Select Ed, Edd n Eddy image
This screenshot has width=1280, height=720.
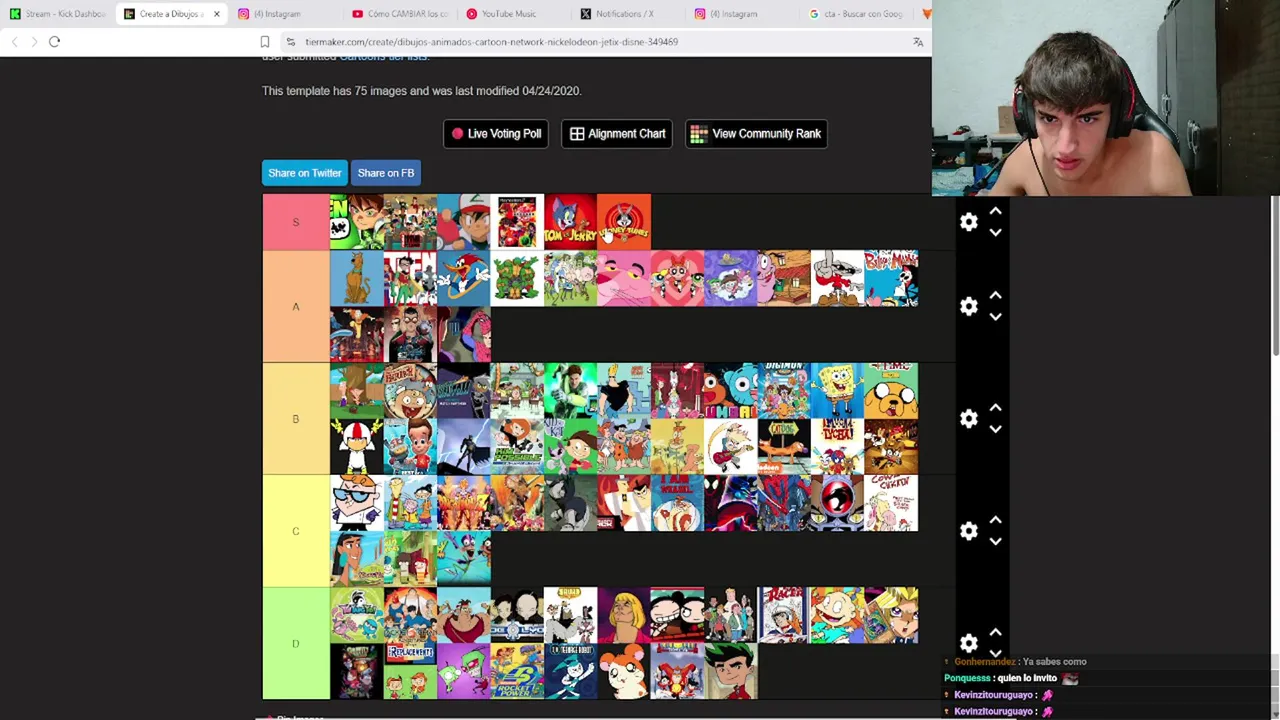[x=410, y=503]
